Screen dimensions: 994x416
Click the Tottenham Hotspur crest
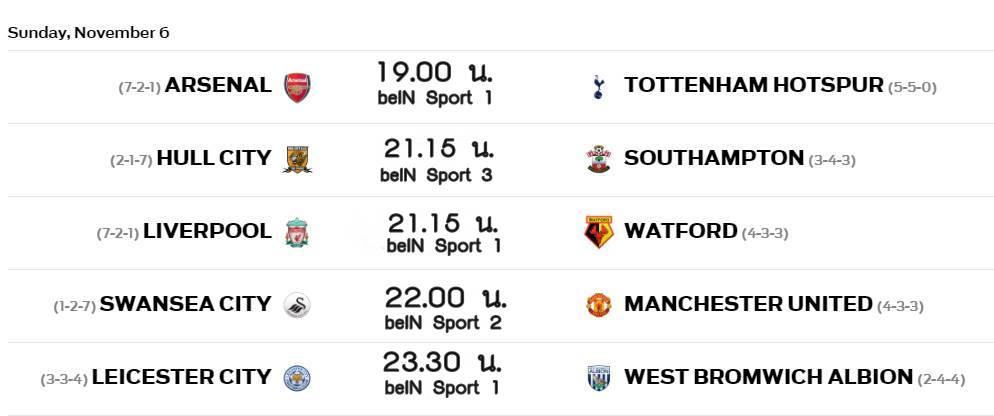(597, 87)
